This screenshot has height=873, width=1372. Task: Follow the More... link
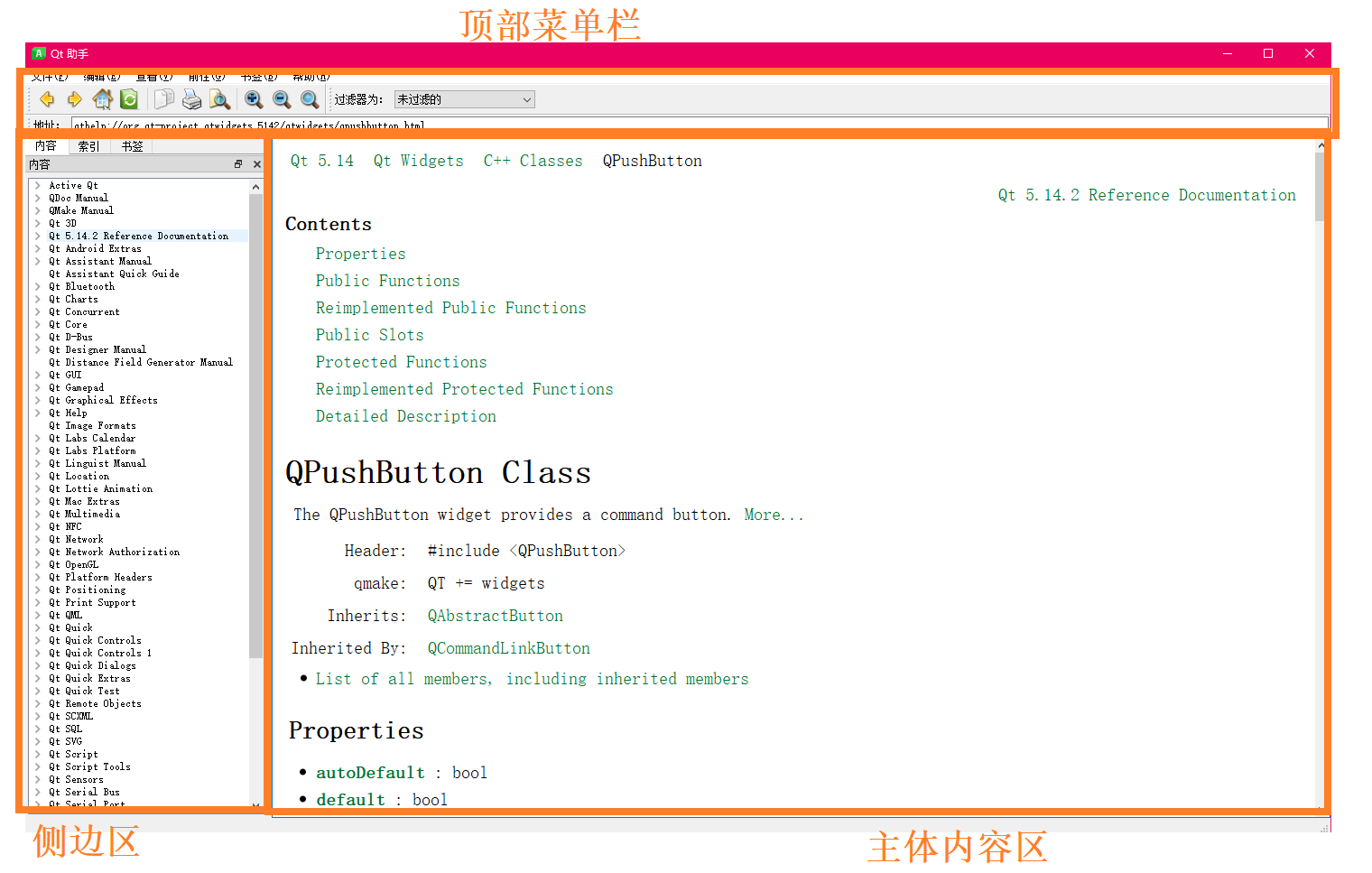773,515
